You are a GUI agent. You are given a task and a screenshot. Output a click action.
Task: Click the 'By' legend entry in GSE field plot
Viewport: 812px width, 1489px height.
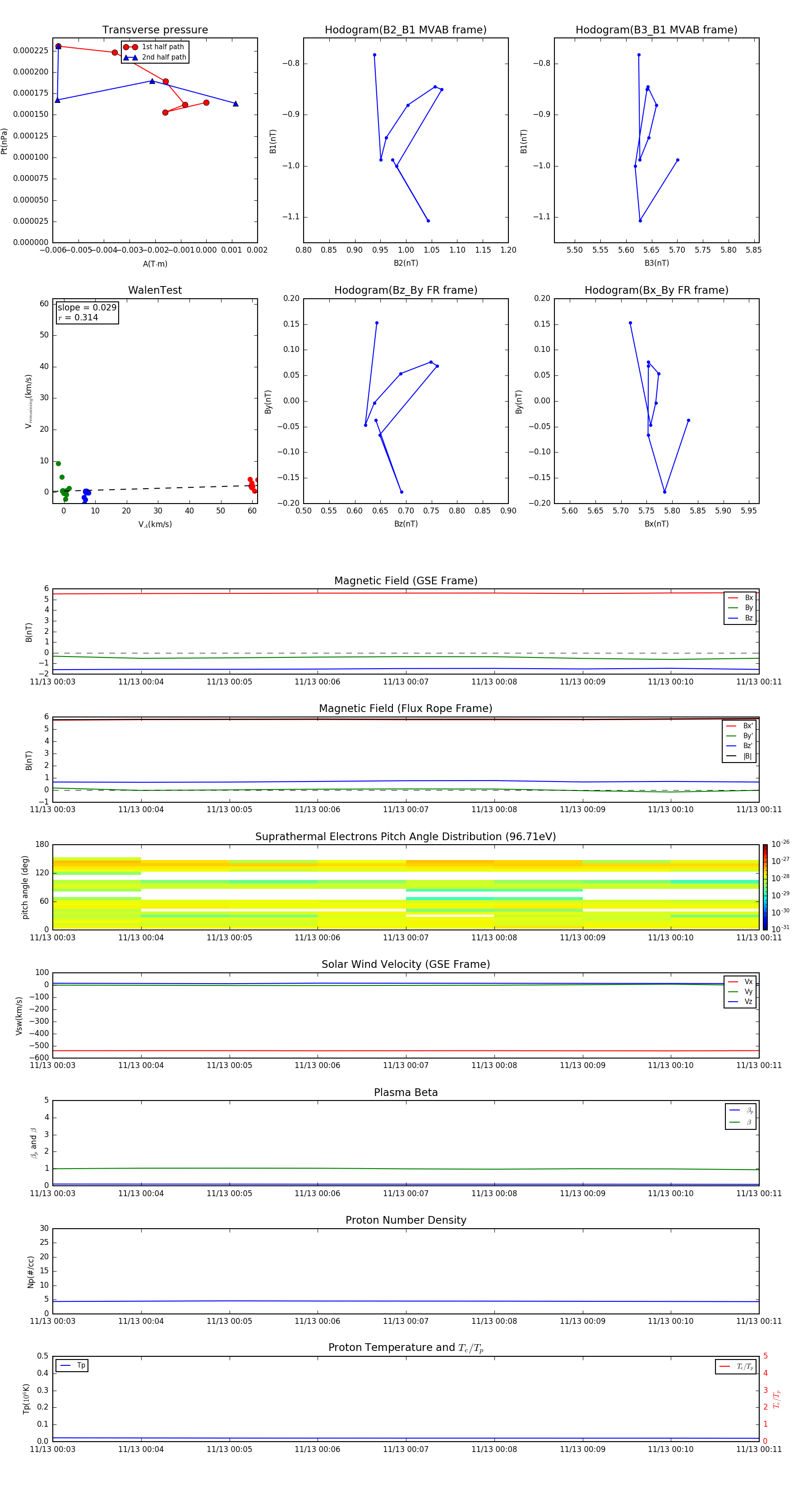740,607
